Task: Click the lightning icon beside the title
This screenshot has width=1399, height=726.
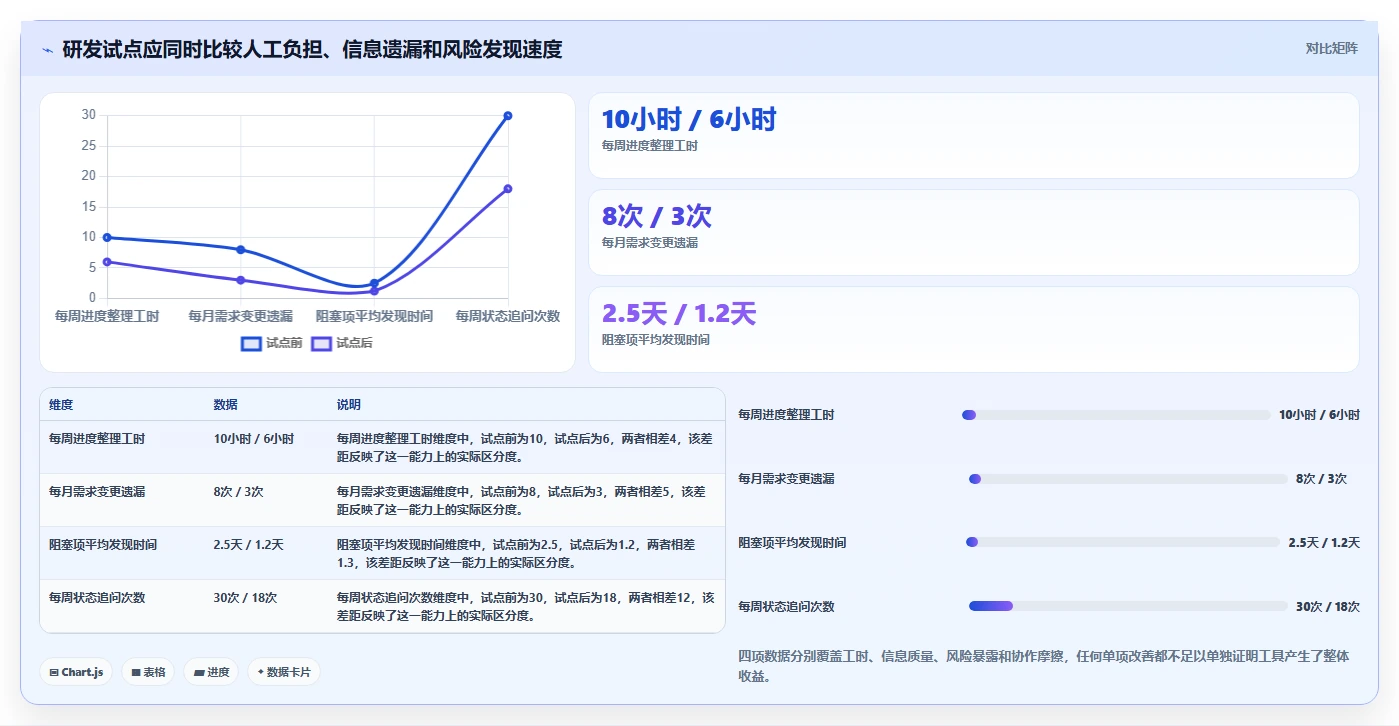Action: tap(47, 49)
